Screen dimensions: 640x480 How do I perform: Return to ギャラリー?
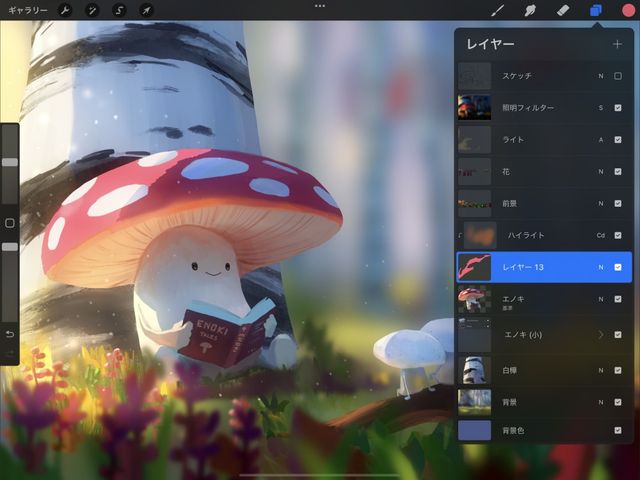(x=28, y=10)
